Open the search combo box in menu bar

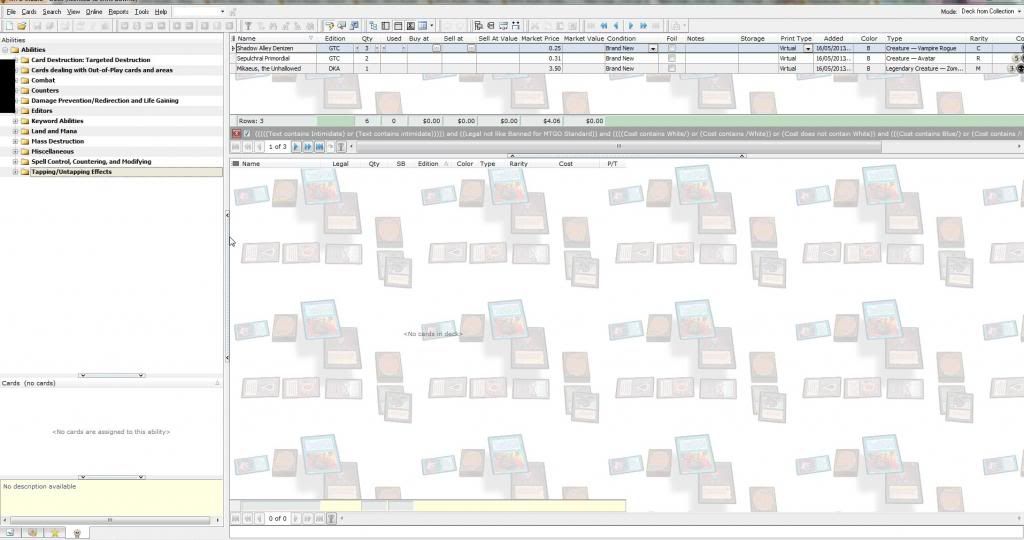click(x=199, y=11)
